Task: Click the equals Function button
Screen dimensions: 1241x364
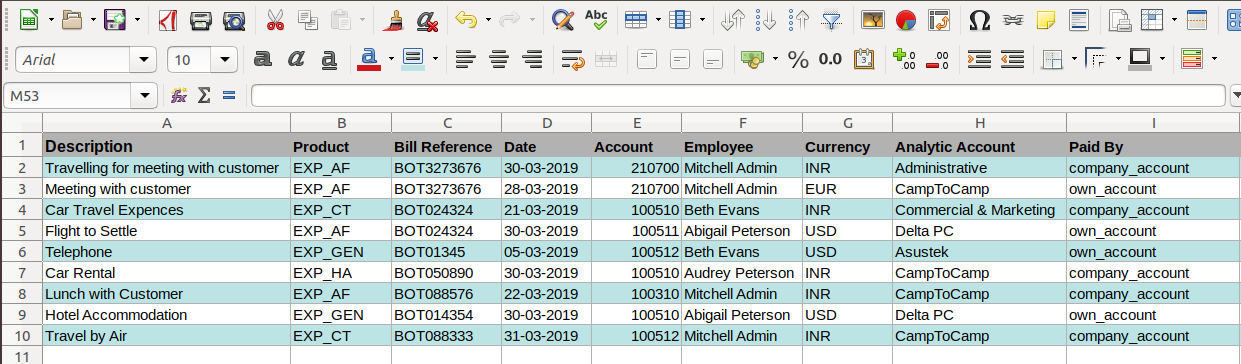Action: pos(229,95)
